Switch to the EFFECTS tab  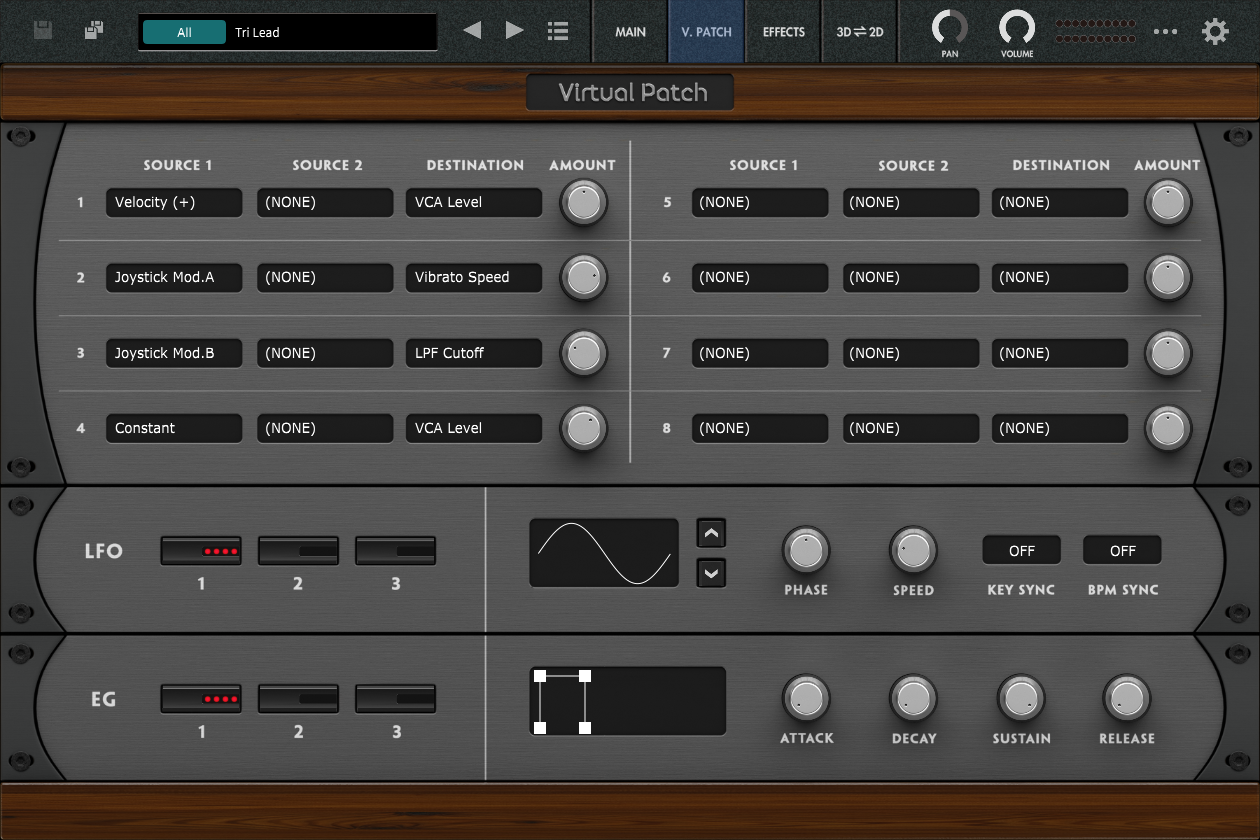tap(783, 31)
